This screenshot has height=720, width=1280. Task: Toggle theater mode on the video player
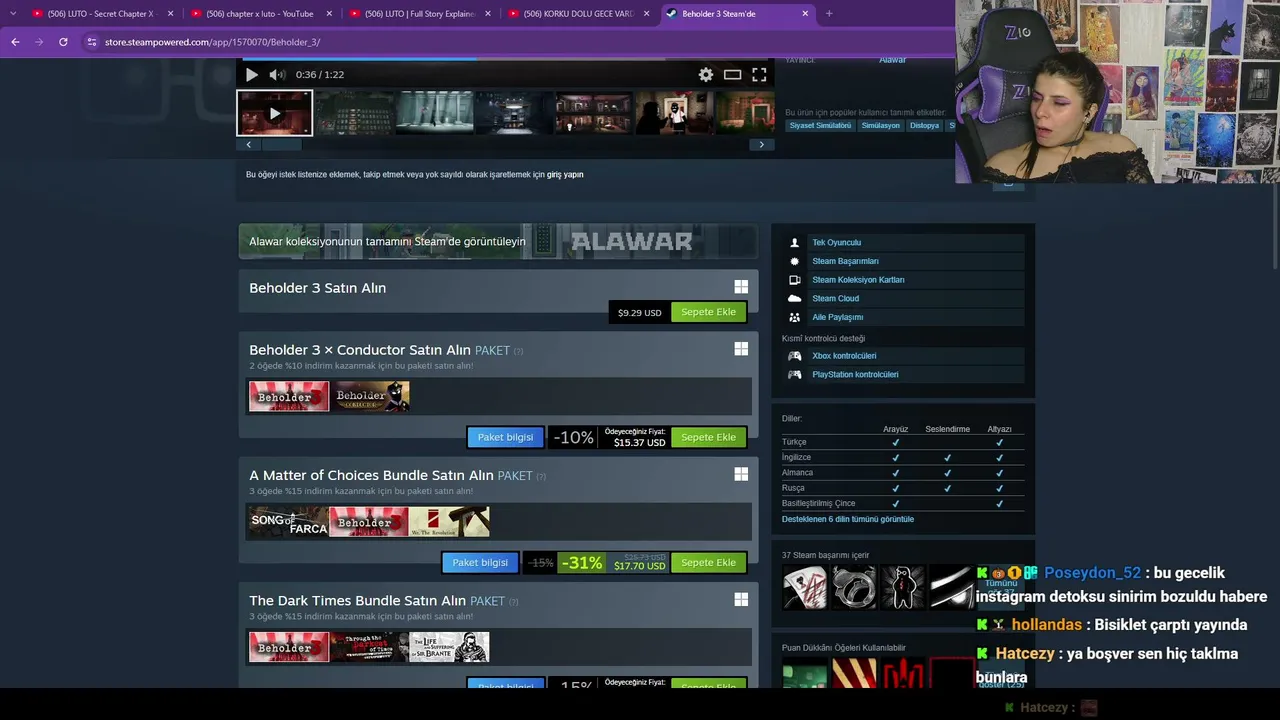pos(732,75)
